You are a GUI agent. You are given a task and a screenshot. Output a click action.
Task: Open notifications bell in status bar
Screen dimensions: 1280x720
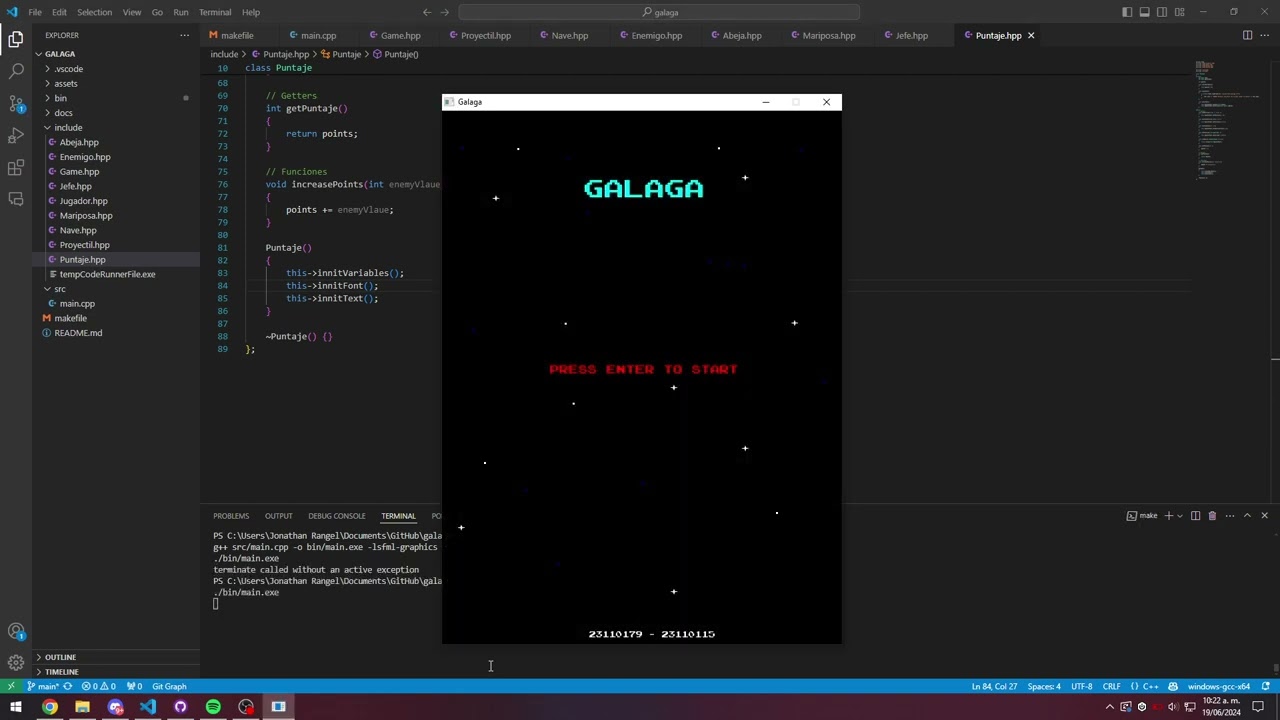point(1265,686)
